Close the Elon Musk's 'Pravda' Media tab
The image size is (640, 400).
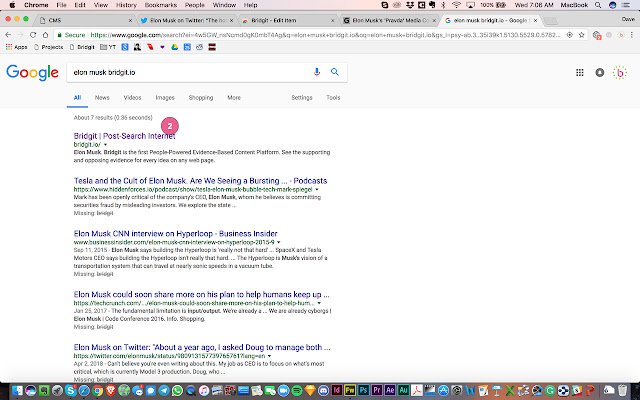tap(434, 20)
